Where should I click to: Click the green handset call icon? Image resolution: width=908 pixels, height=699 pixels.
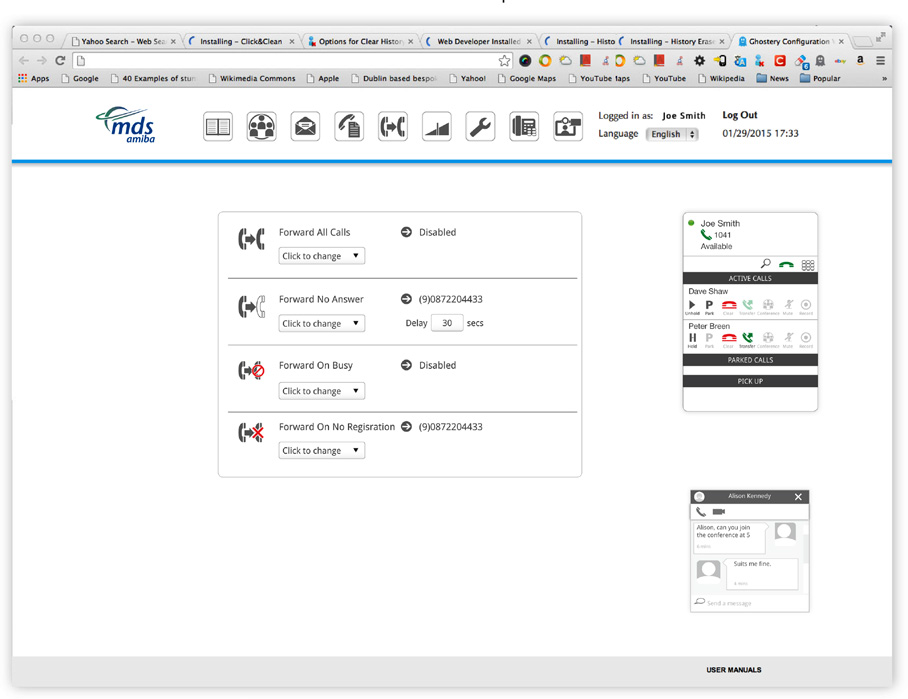pyautogui.click(x=786, y=265)
